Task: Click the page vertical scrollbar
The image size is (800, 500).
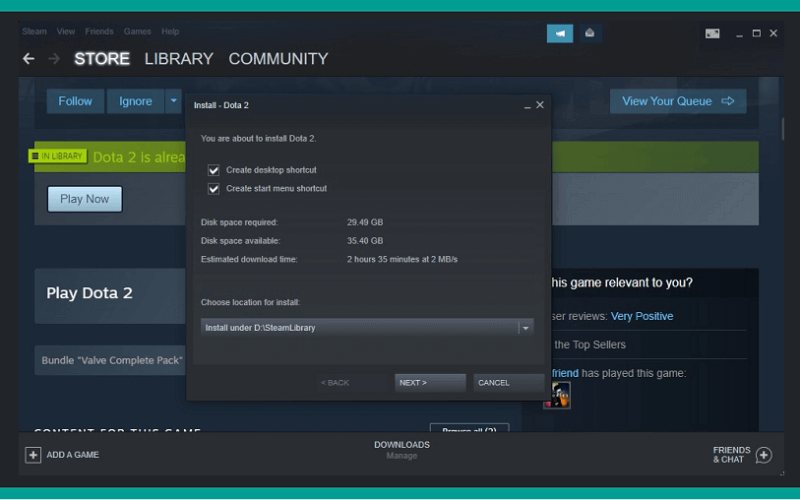Action: (782, 130)
